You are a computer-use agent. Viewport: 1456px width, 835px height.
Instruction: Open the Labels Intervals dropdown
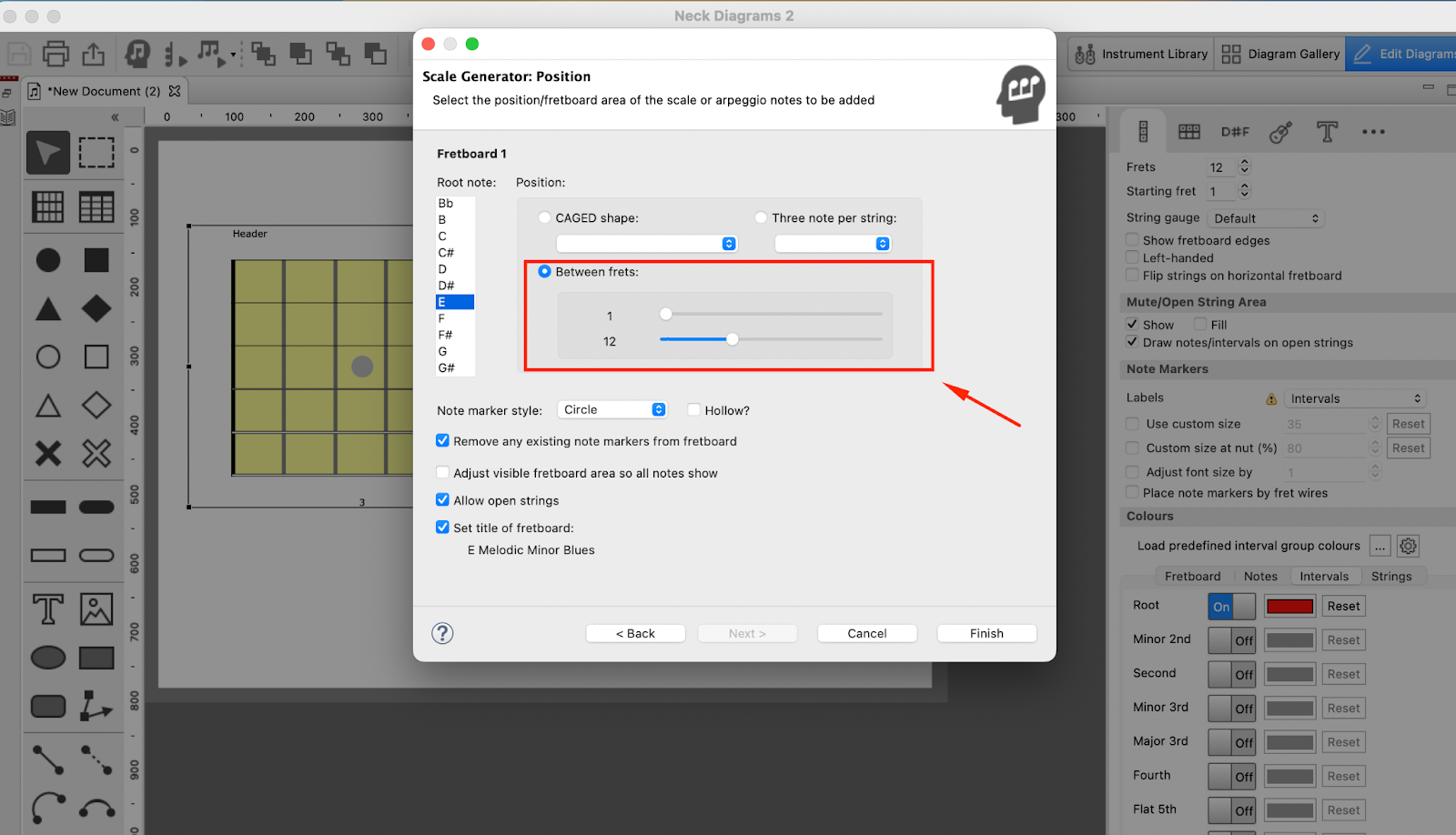(1354, 398)
